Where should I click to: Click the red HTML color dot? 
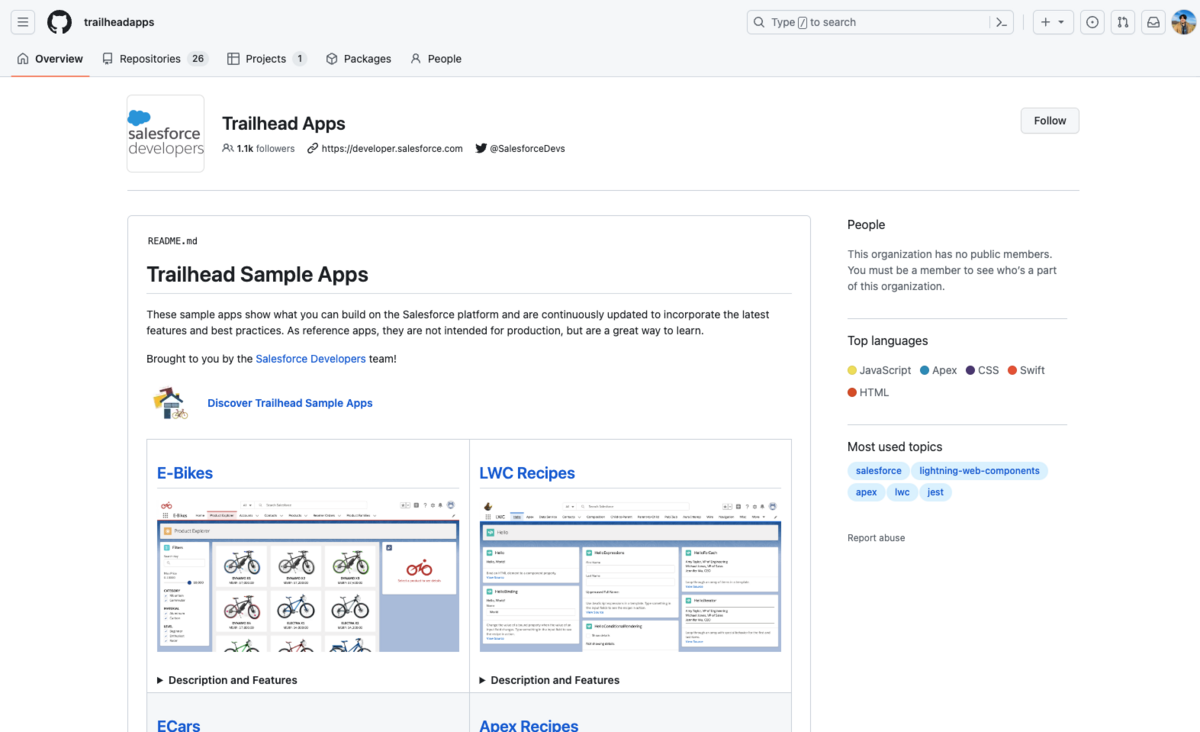point(852,392)
